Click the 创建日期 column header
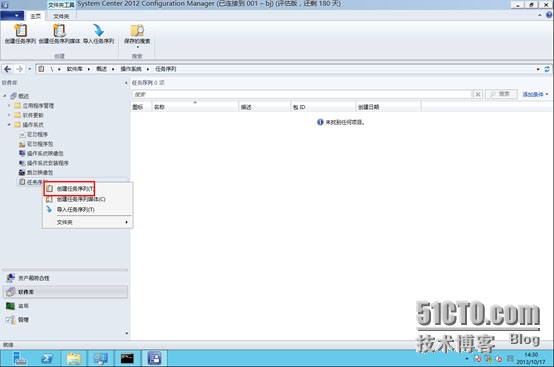Screen dimensions: 554x367 388,107
